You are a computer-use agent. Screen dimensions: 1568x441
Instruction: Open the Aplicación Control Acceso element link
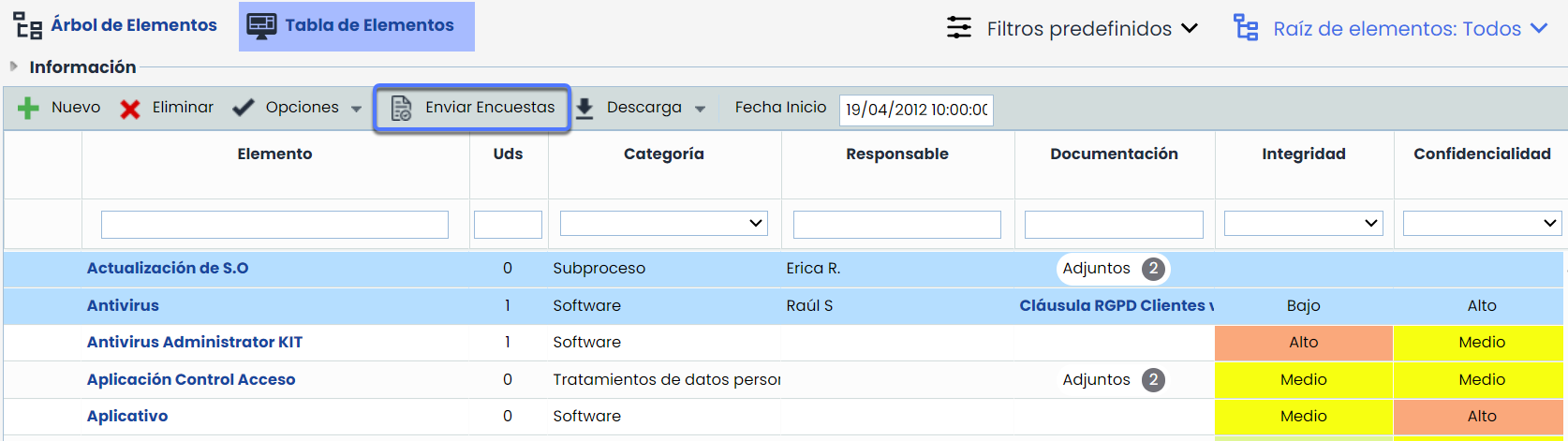pyautogui.click(x=191, y=379)
